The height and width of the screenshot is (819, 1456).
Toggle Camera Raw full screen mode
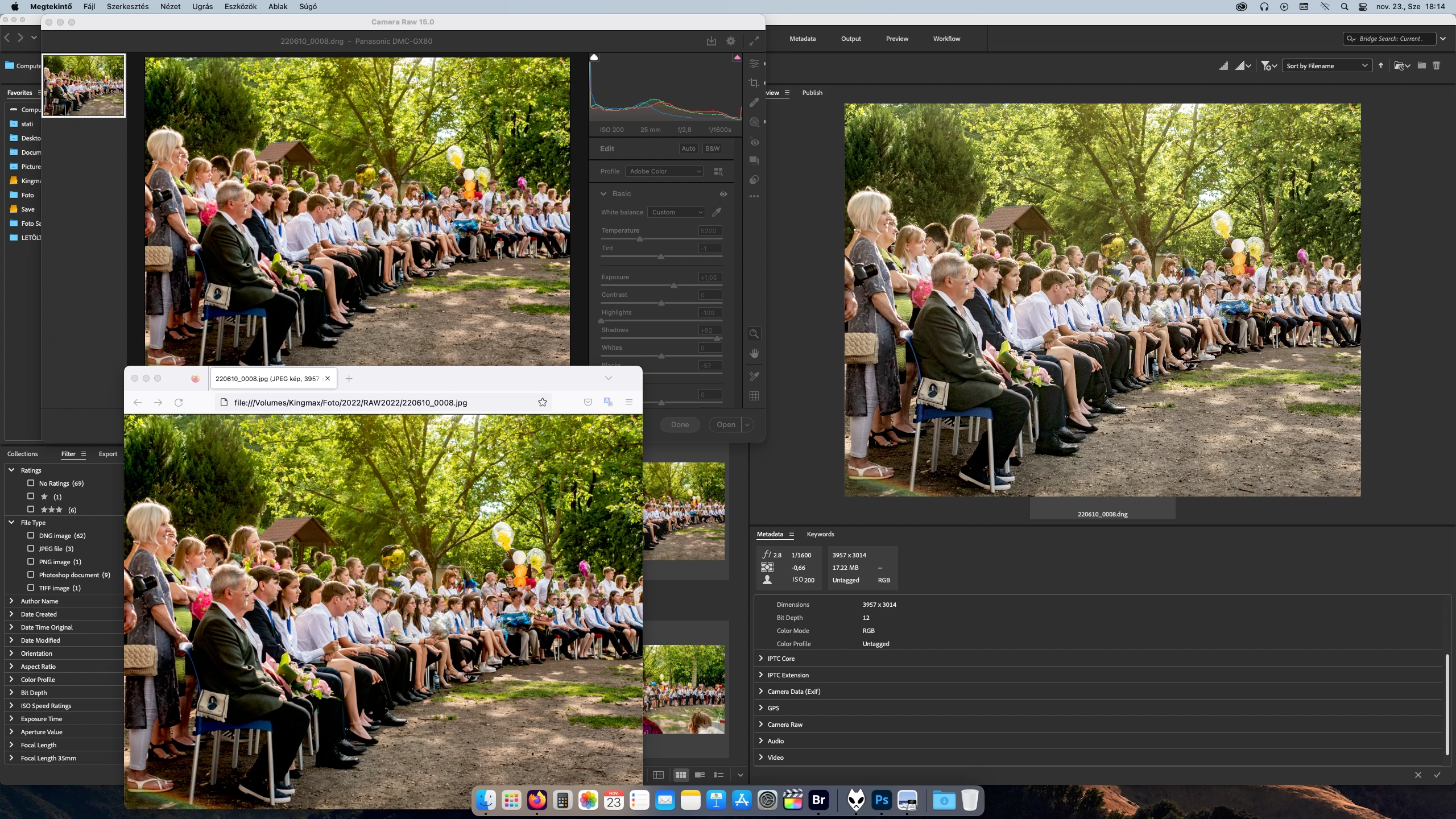point(754,41)
